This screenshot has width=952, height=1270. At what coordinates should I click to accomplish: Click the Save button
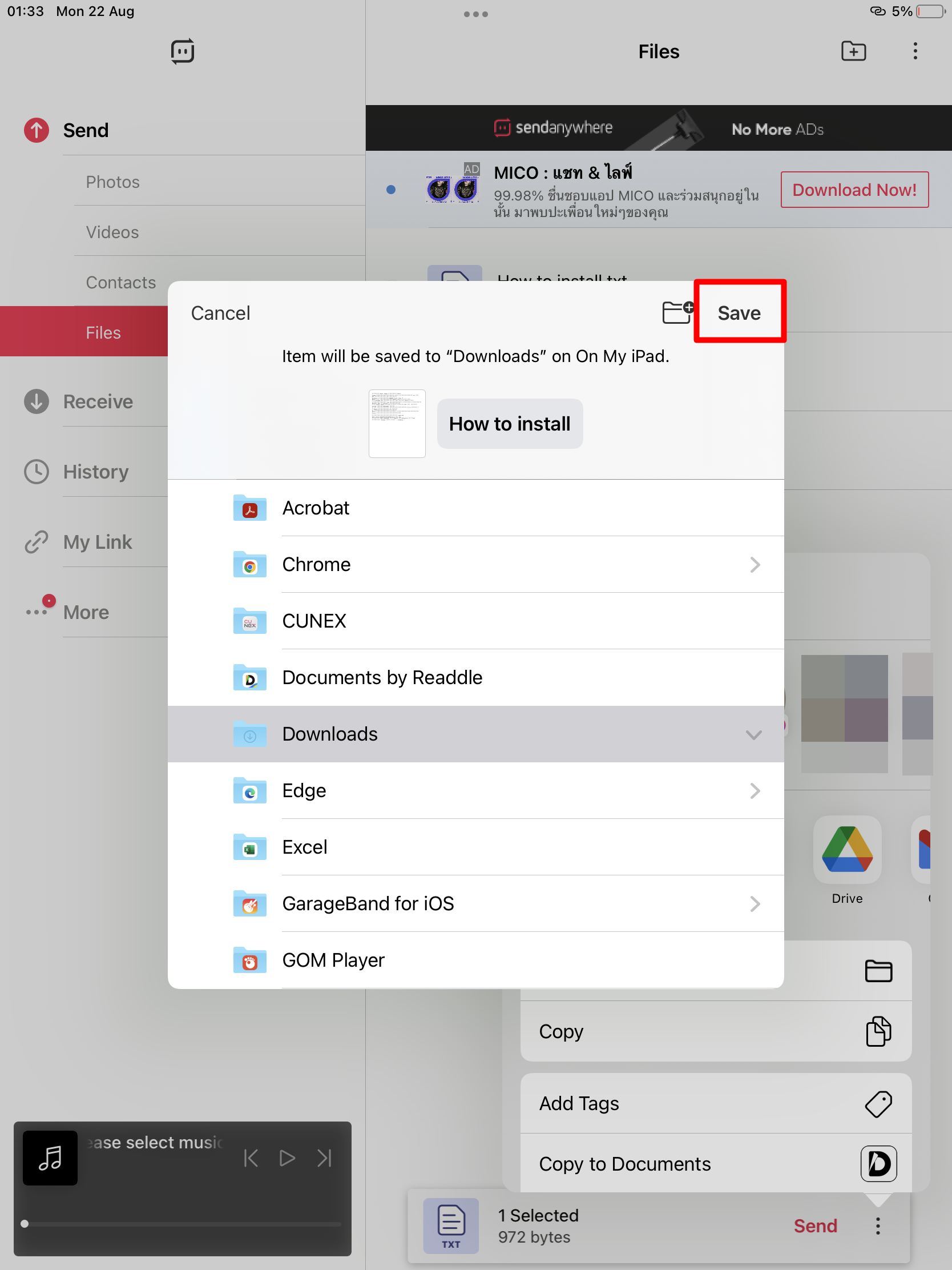click(x=739, y=312)
